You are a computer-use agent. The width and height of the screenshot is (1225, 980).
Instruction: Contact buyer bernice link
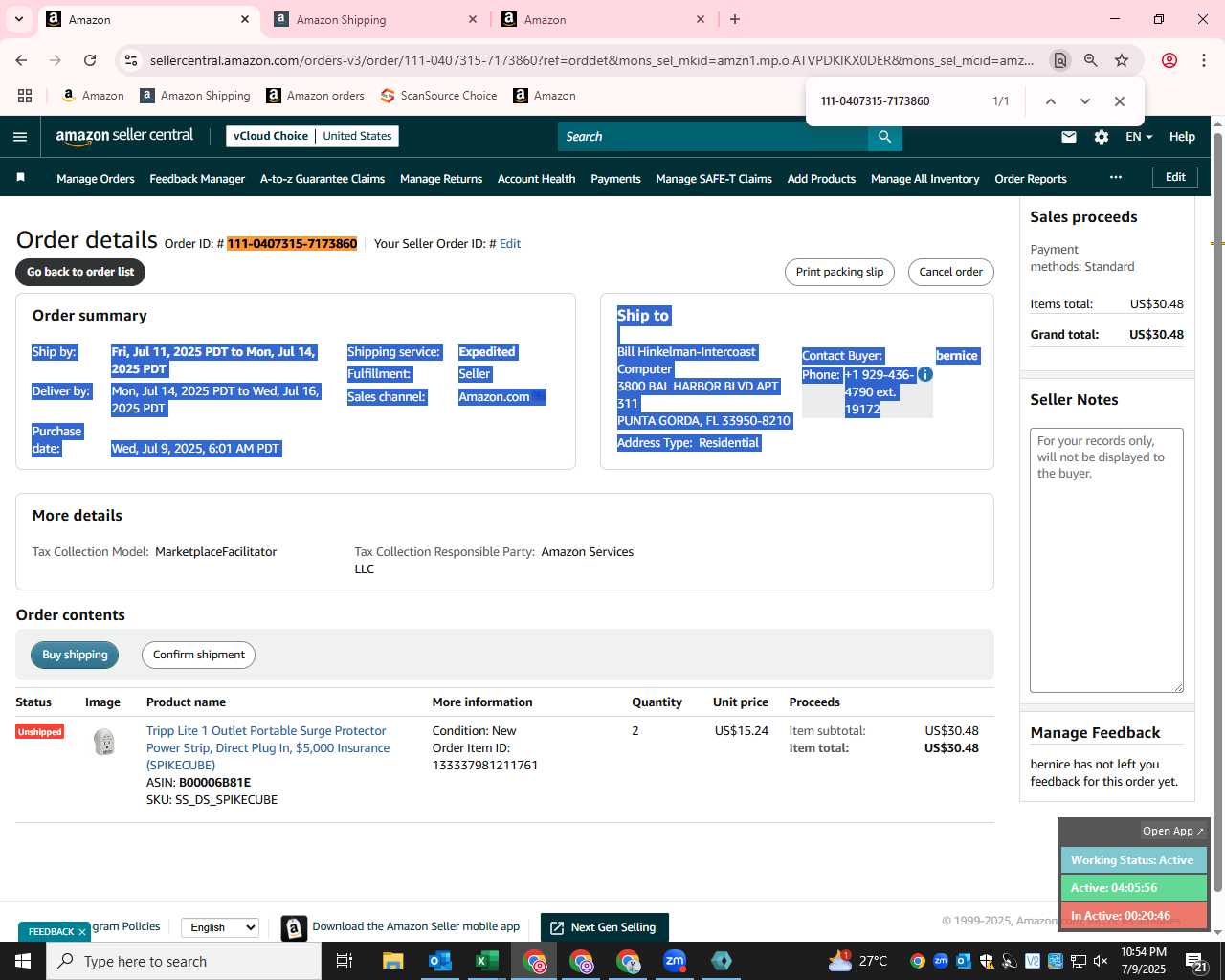coord(957,356)
